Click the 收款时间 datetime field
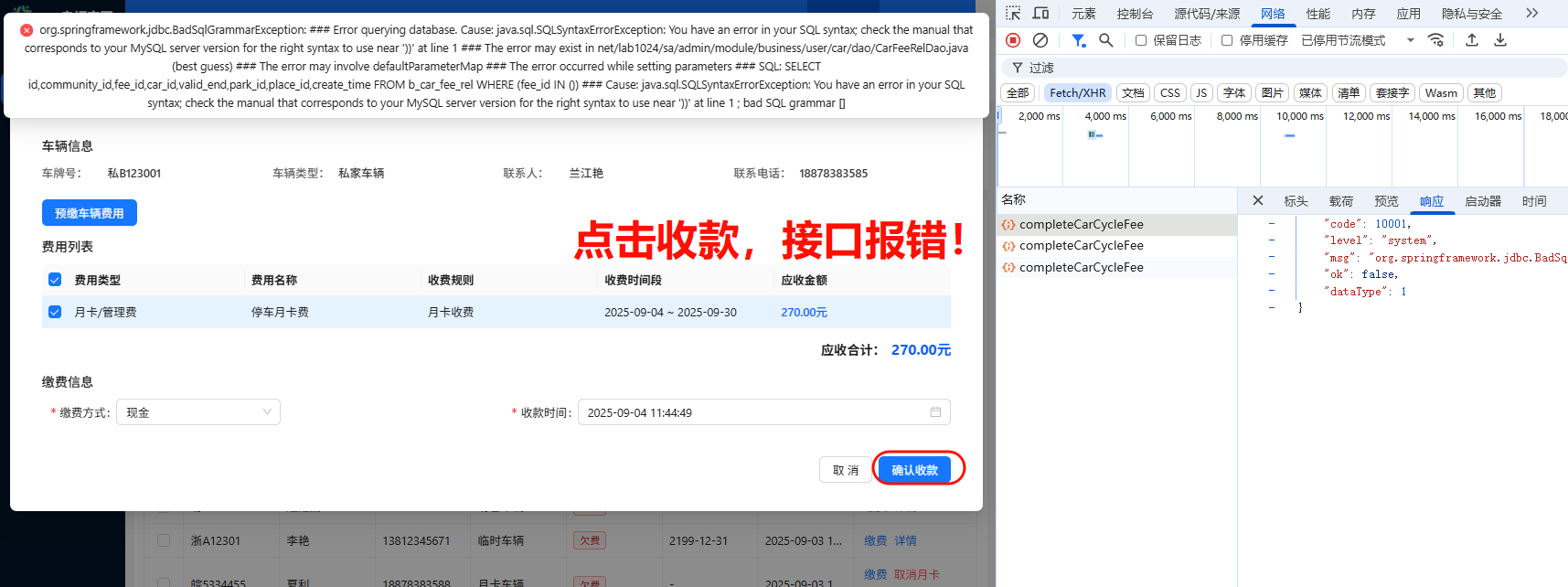The height and width of the screenshot is (587, 1568). 763,412
